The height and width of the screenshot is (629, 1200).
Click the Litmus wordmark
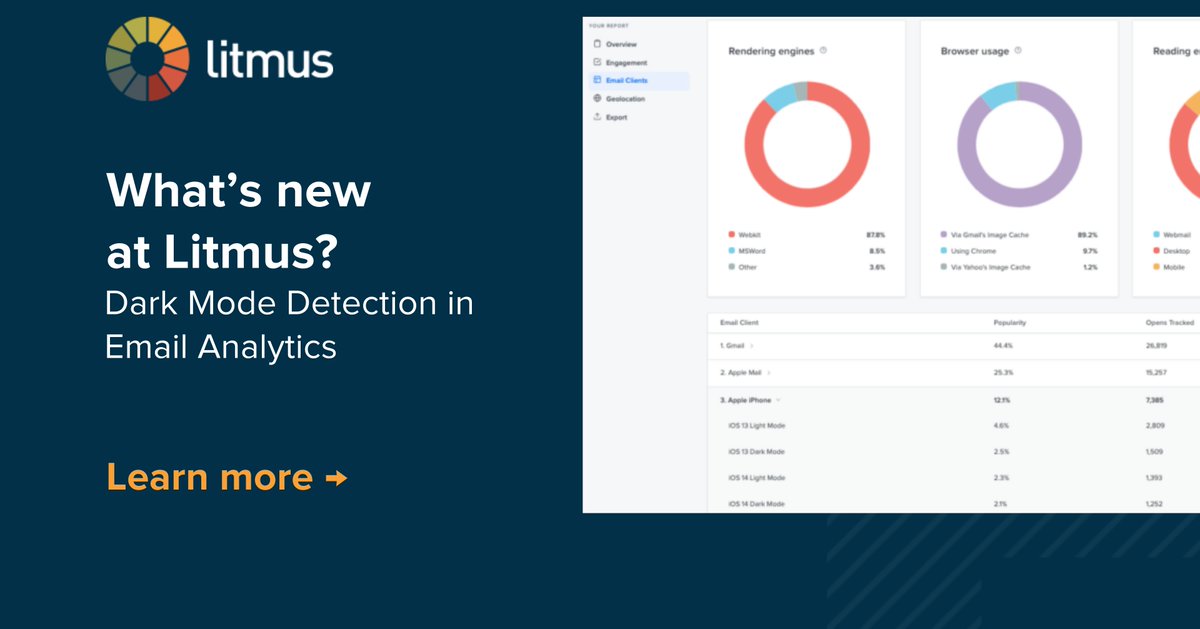pos(269,59)
